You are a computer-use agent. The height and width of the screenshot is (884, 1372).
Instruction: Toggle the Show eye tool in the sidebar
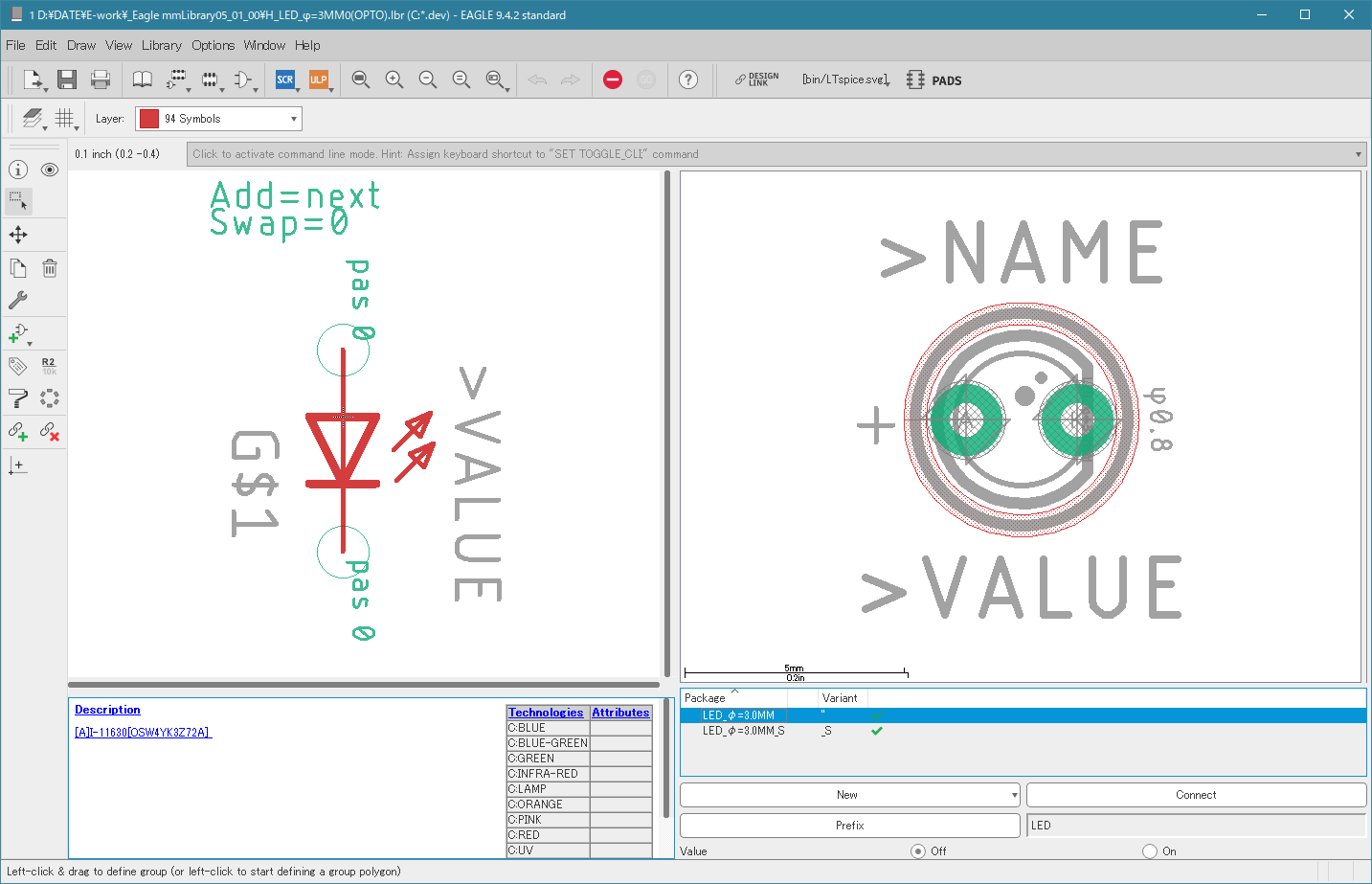[50, 170]
